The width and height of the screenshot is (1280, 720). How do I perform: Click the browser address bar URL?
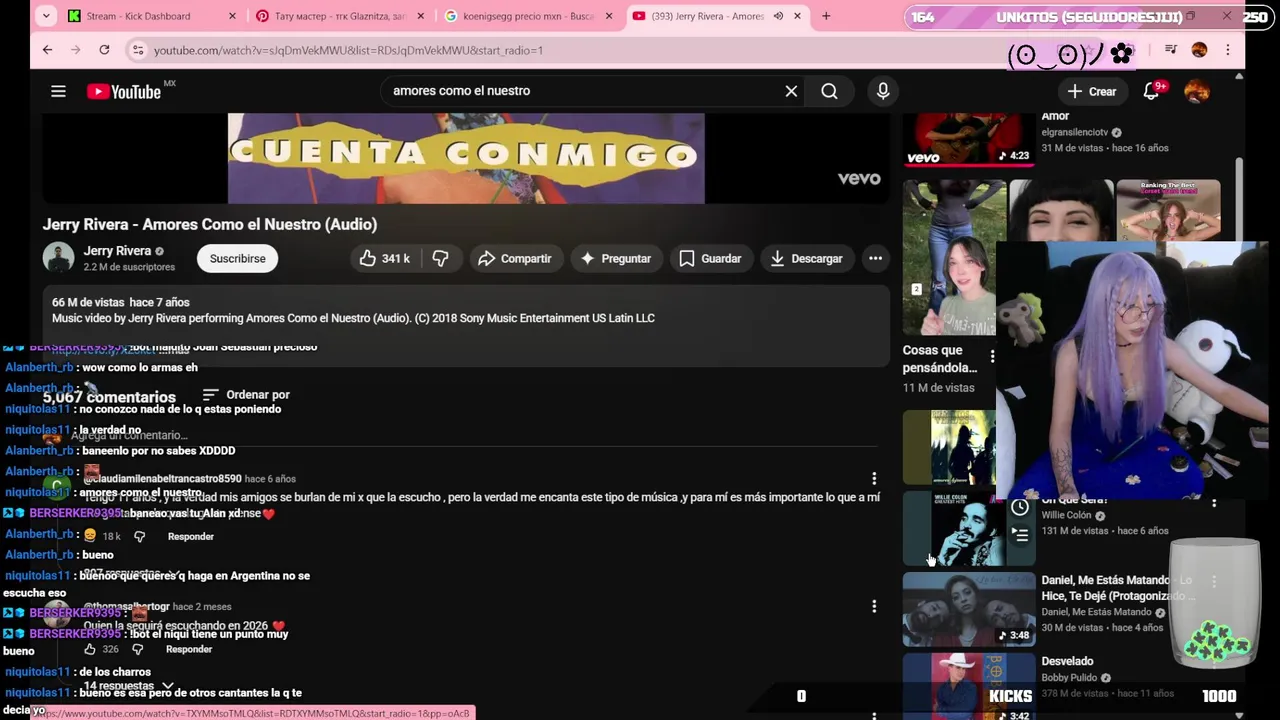point(348,50)
